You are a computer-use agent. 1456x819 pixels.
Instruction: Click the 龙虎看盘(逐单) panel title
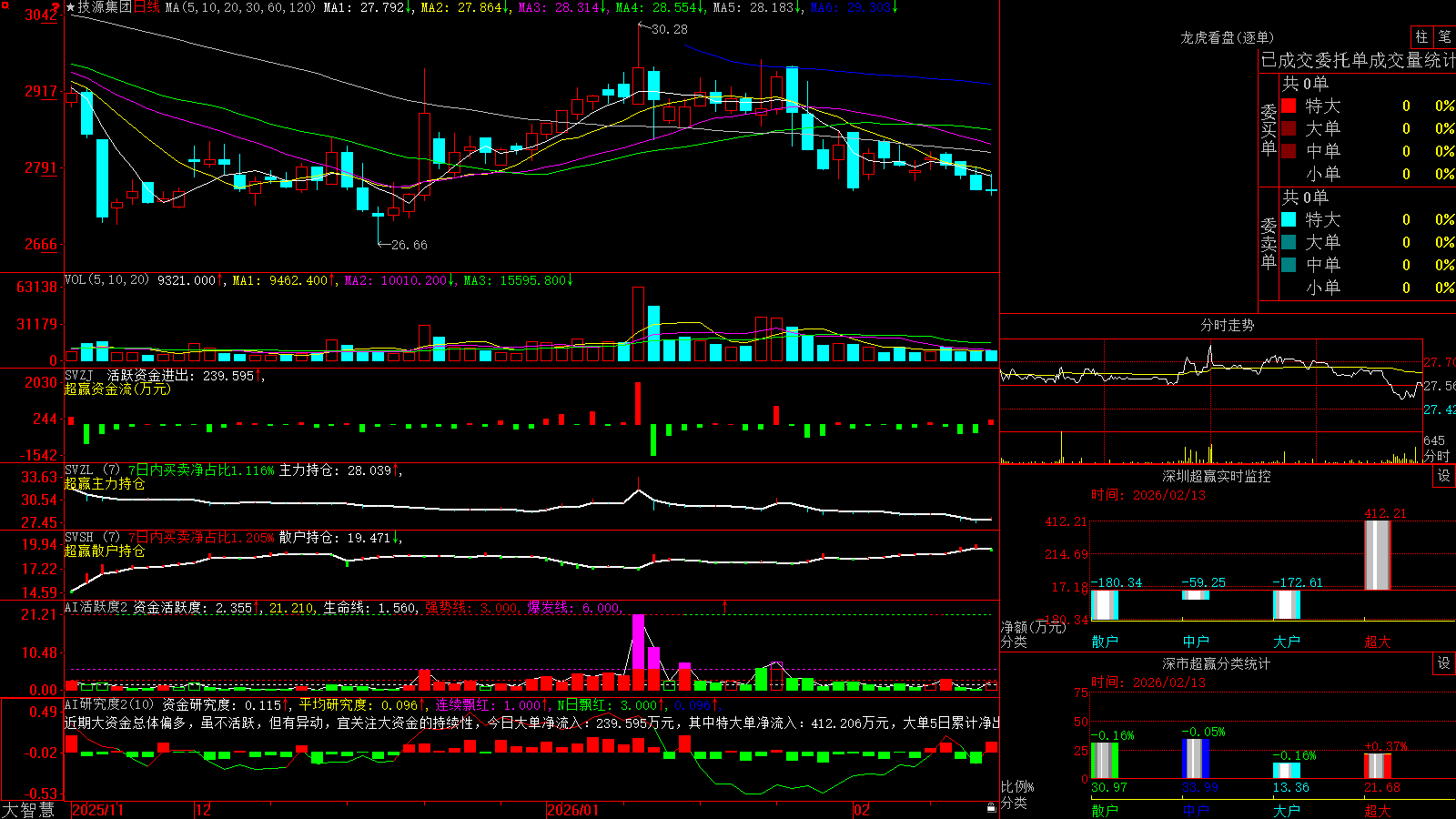tap(1227, 37)
